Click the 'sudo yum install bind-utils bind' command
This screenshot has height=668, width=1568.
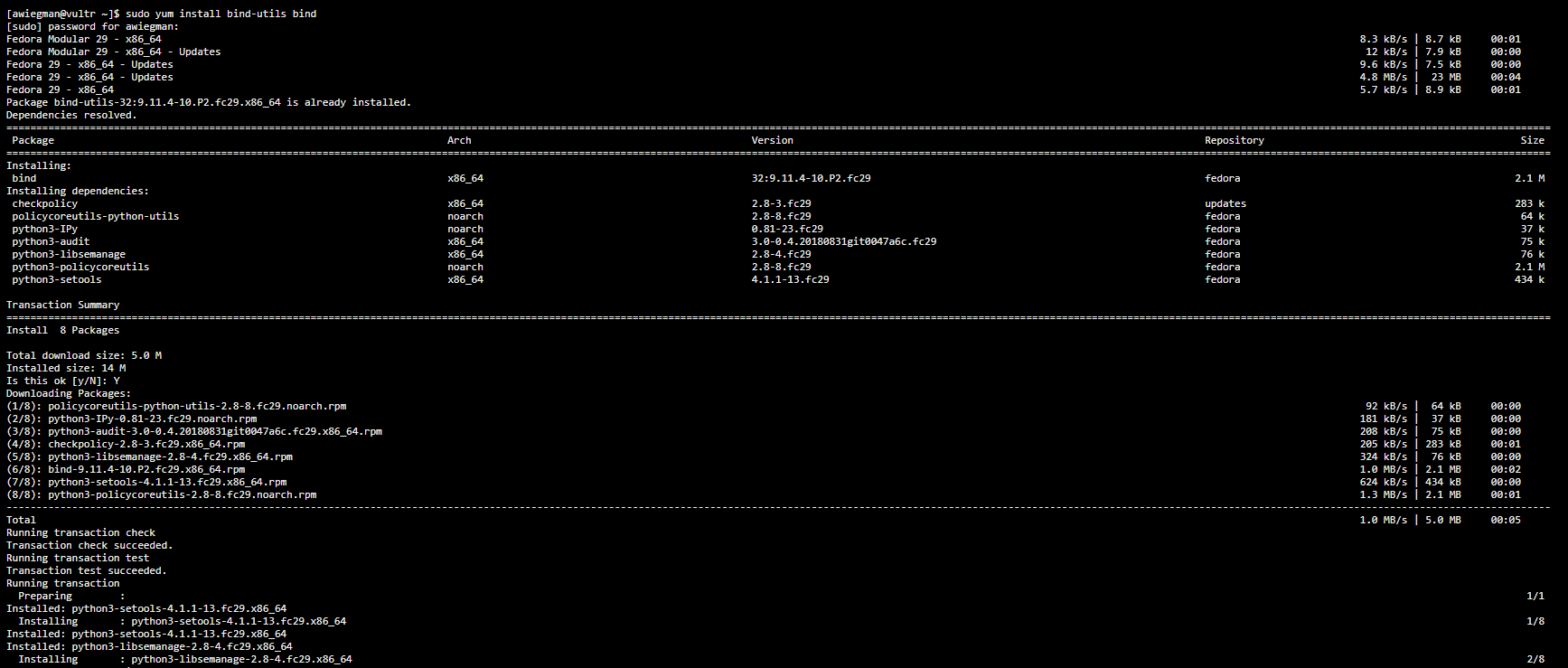pos(221,14)
